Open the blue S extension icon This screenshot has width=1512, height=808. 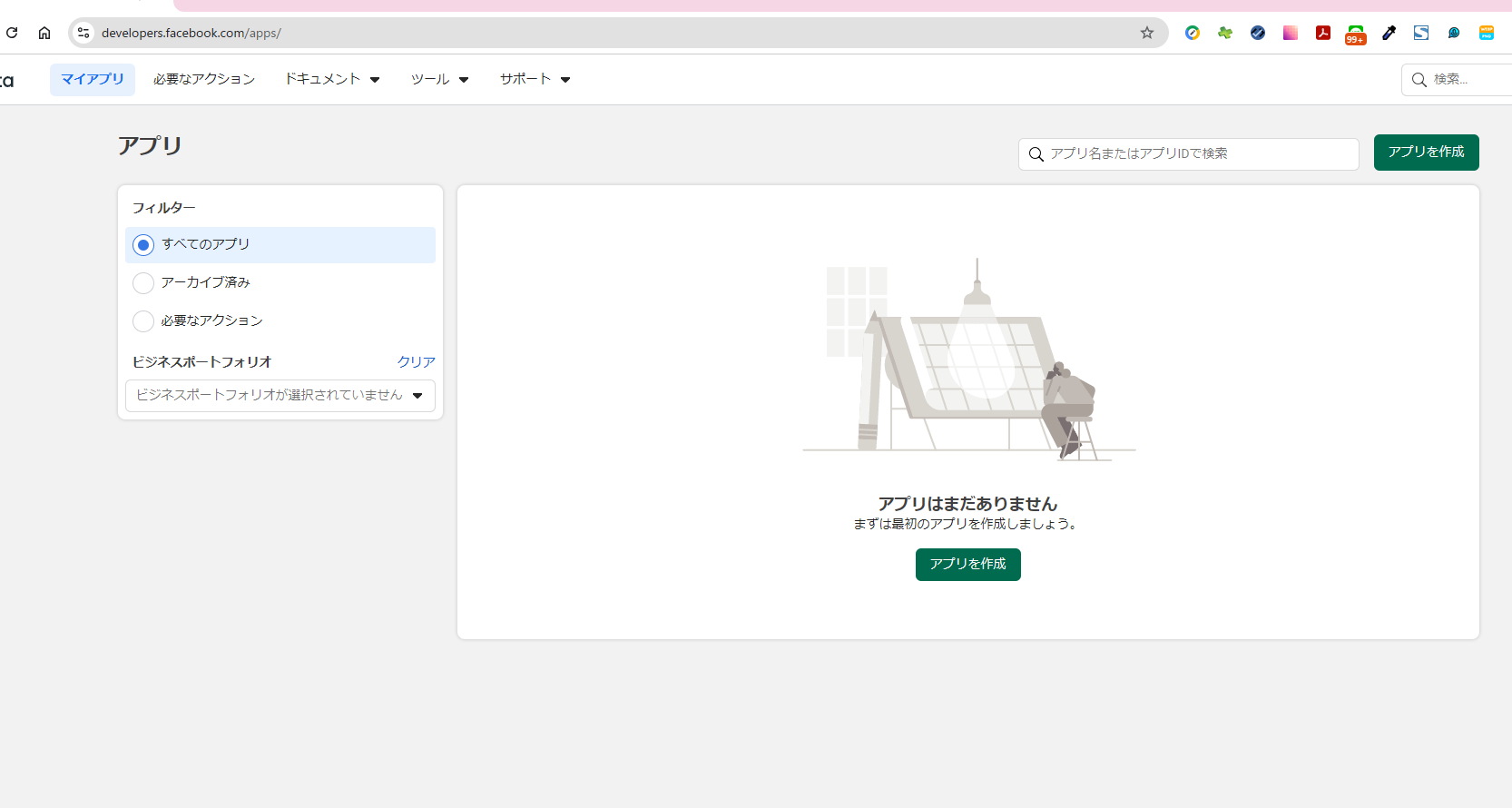click(x=1421, y=33)
